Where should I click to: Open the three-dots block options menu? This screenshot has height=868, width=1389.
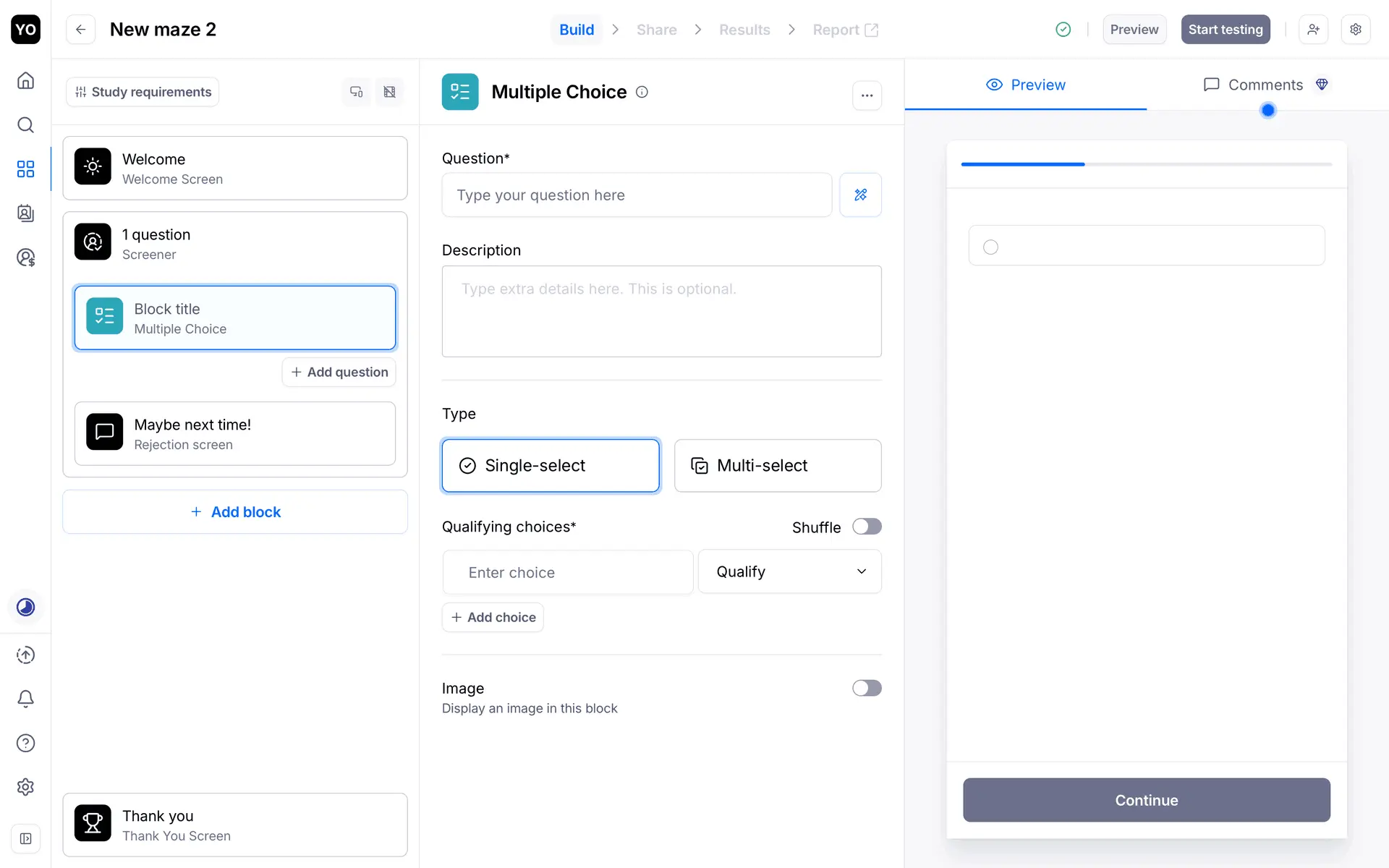pos(867,95)
